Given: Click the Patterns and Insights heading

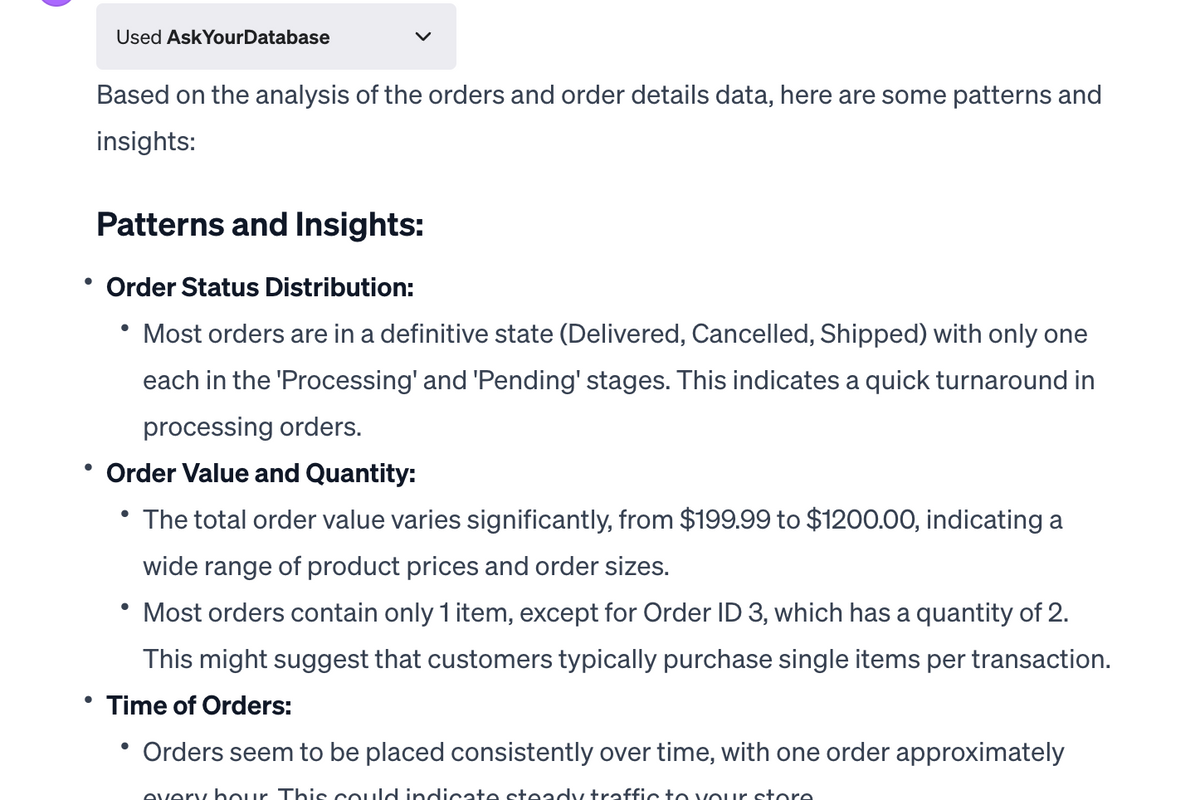Looking at the screenshot, I should click(x=260, y=224).
